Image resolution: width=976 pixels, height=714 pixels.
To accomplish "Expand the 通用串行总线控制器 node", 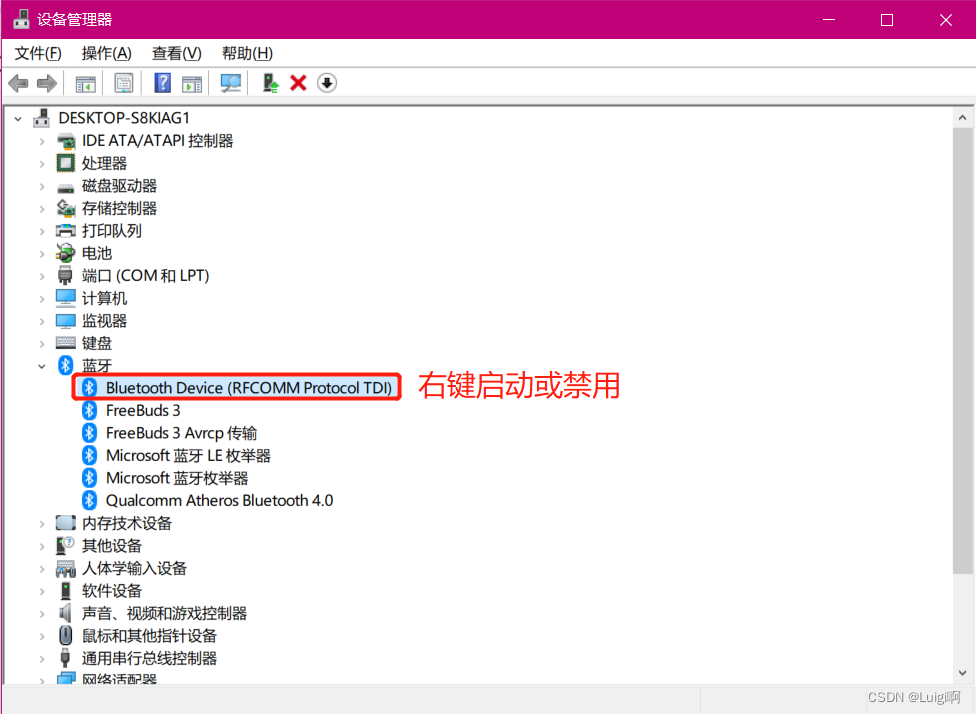I will pyautogui.click(x=42, y=659).
